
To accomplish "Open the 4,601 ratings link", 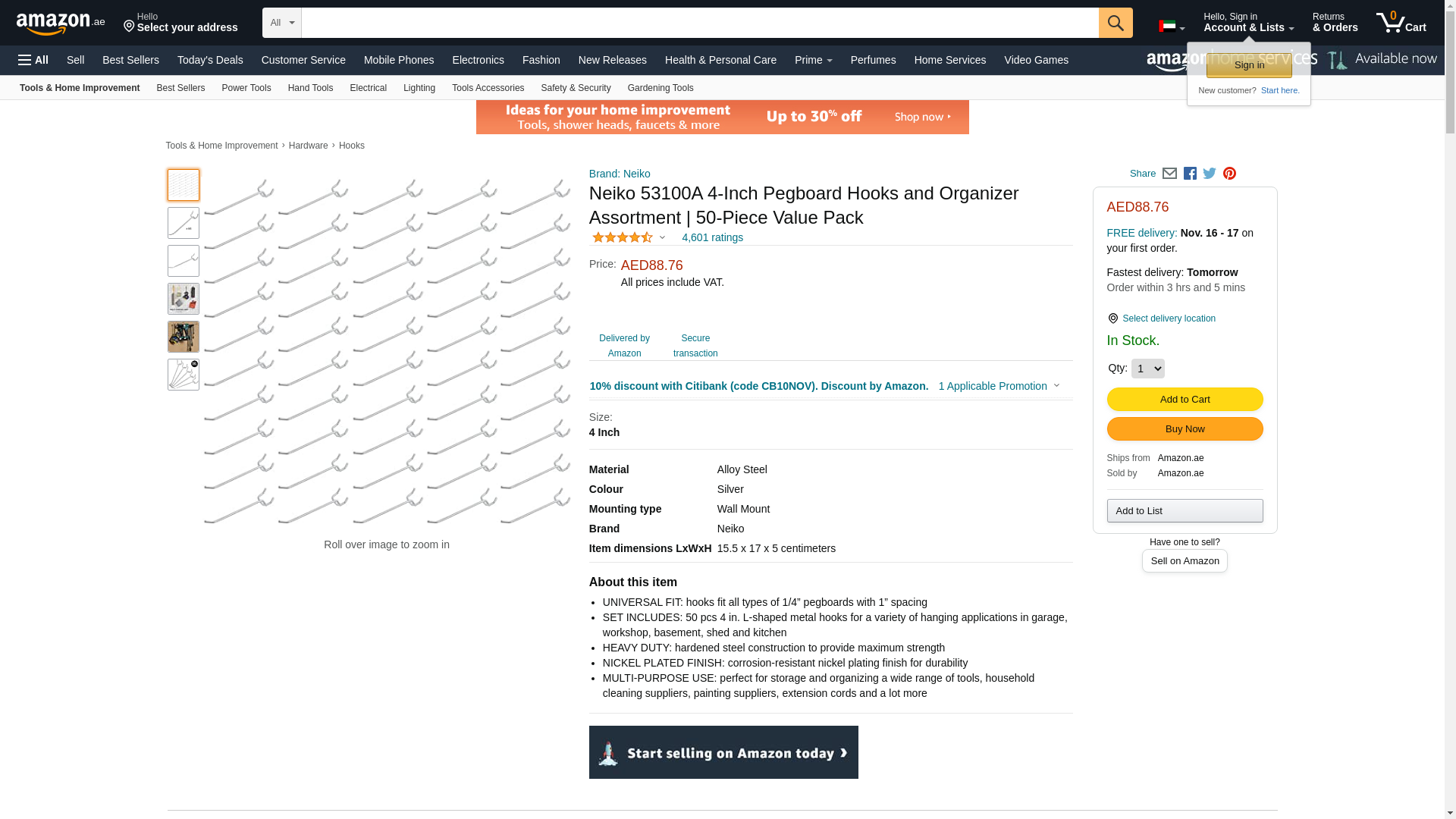I will point(711,237).
